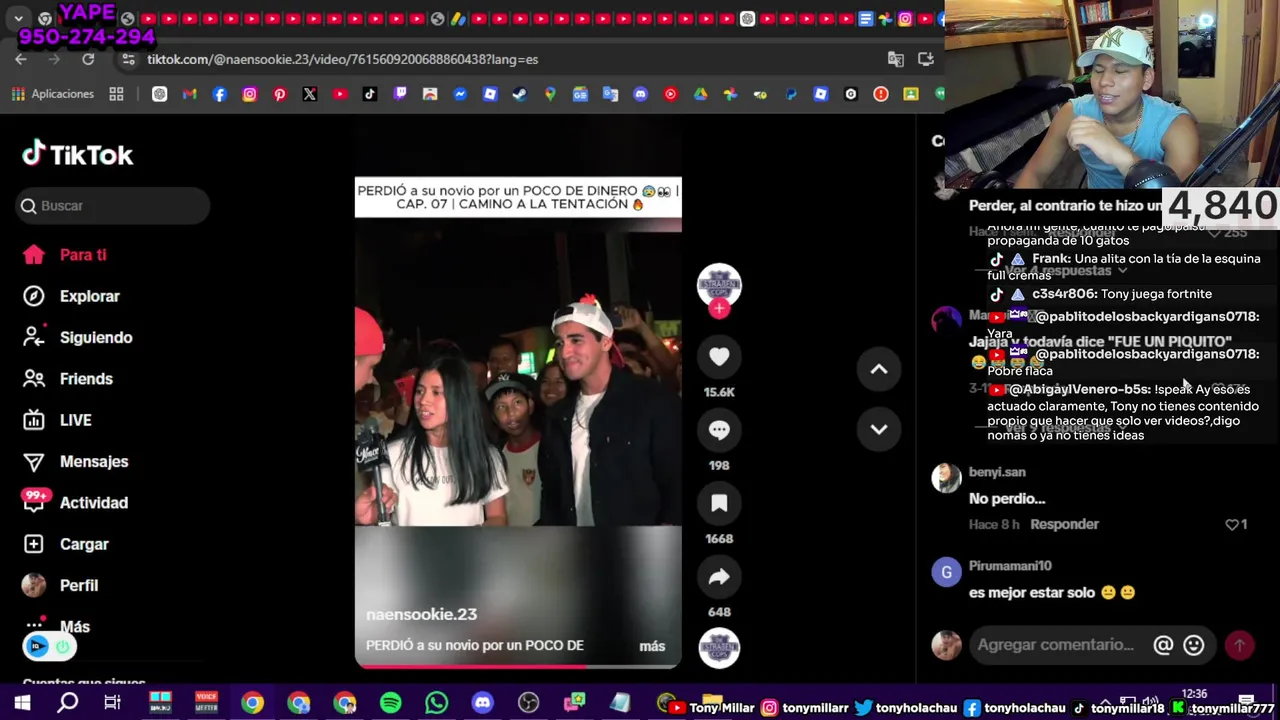Image resolution: width=1280 pixels, height=720 pixels.
Task: Open Pinterest bookmark
Action: (279, 94)
